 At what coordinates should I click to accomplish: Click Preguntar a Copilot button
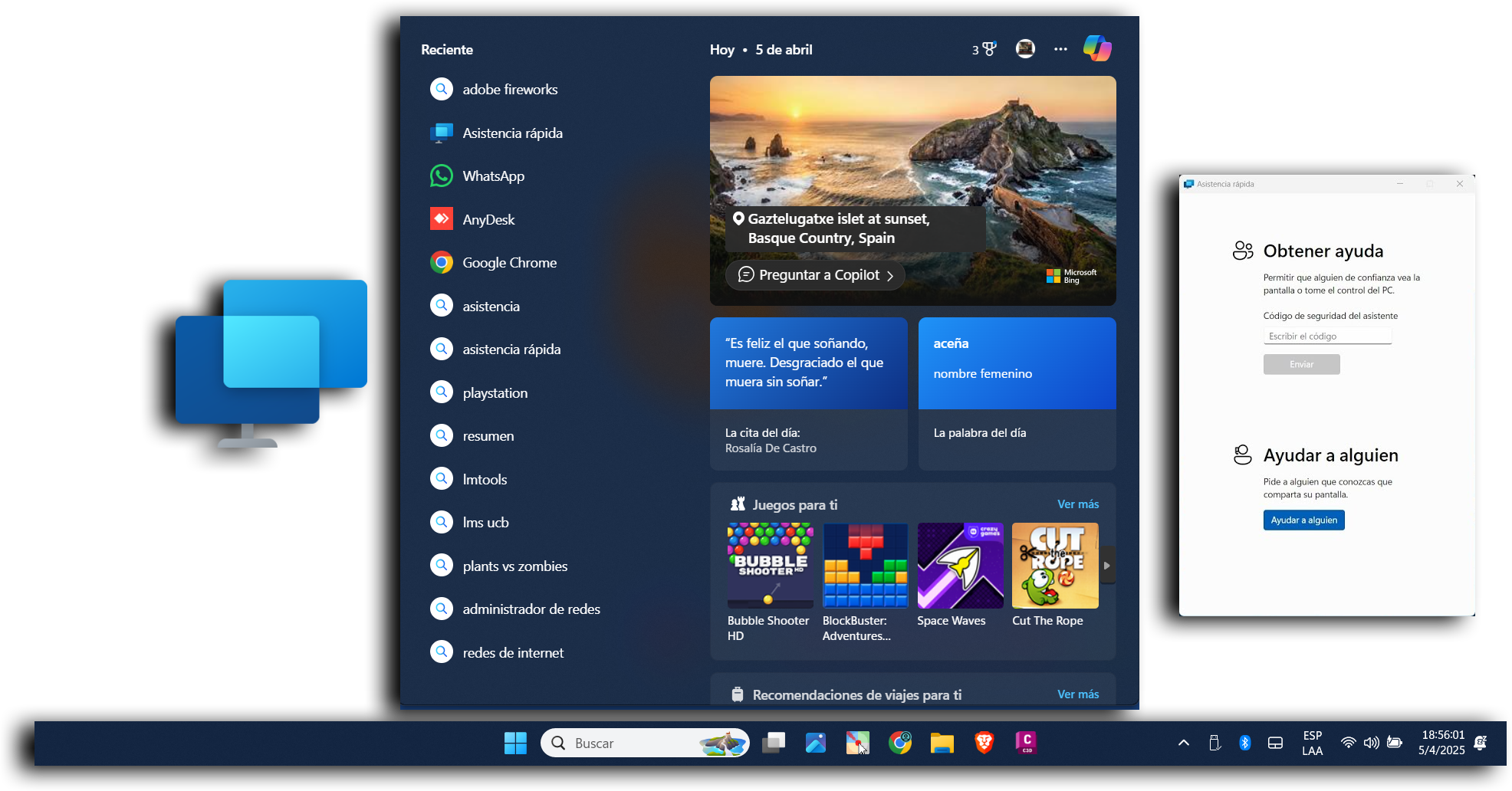click(x=815, y=275)
